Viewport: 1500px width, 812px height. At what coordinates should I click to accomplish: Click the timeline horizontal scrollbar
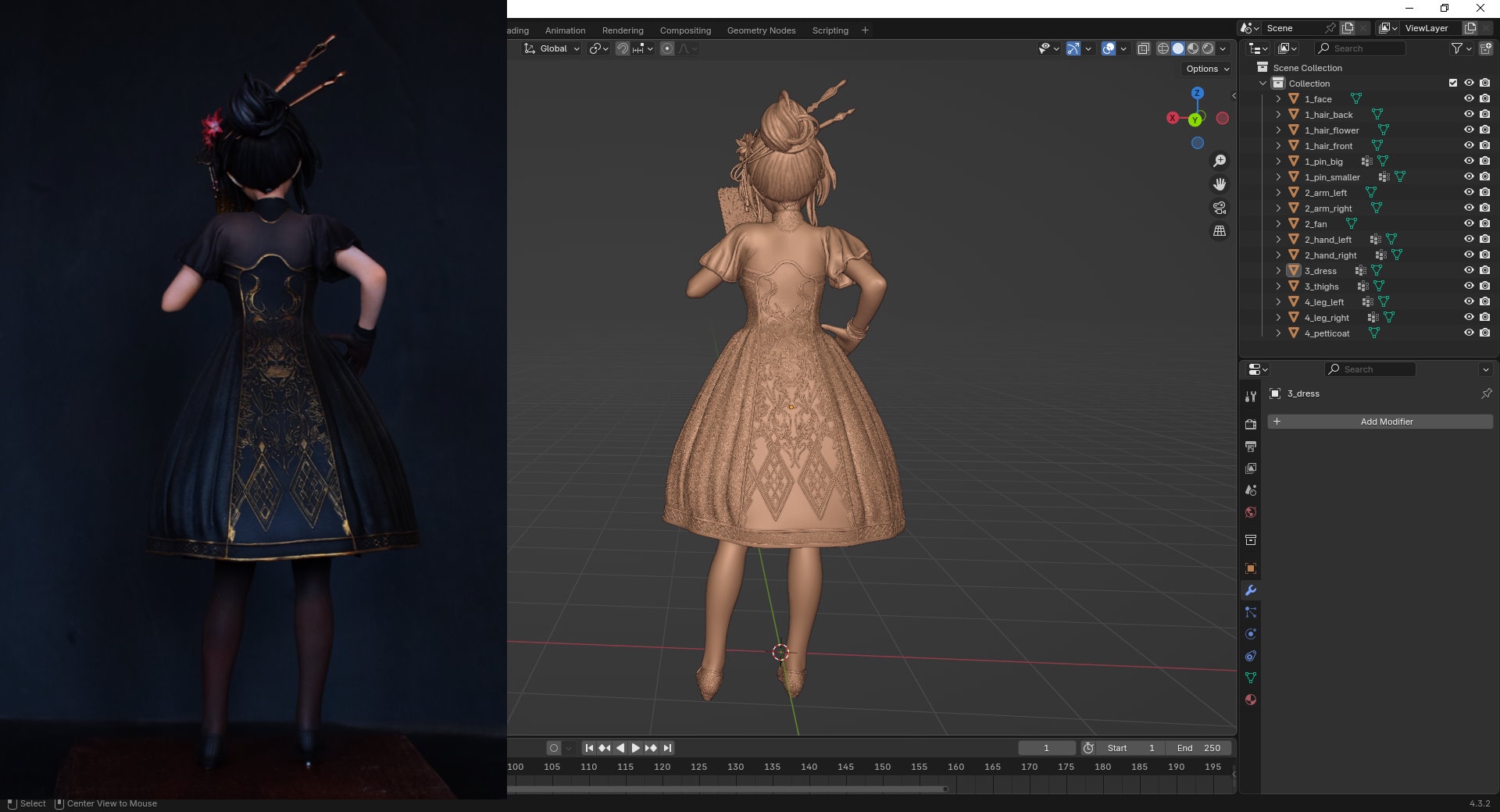(x=727, y=789)
